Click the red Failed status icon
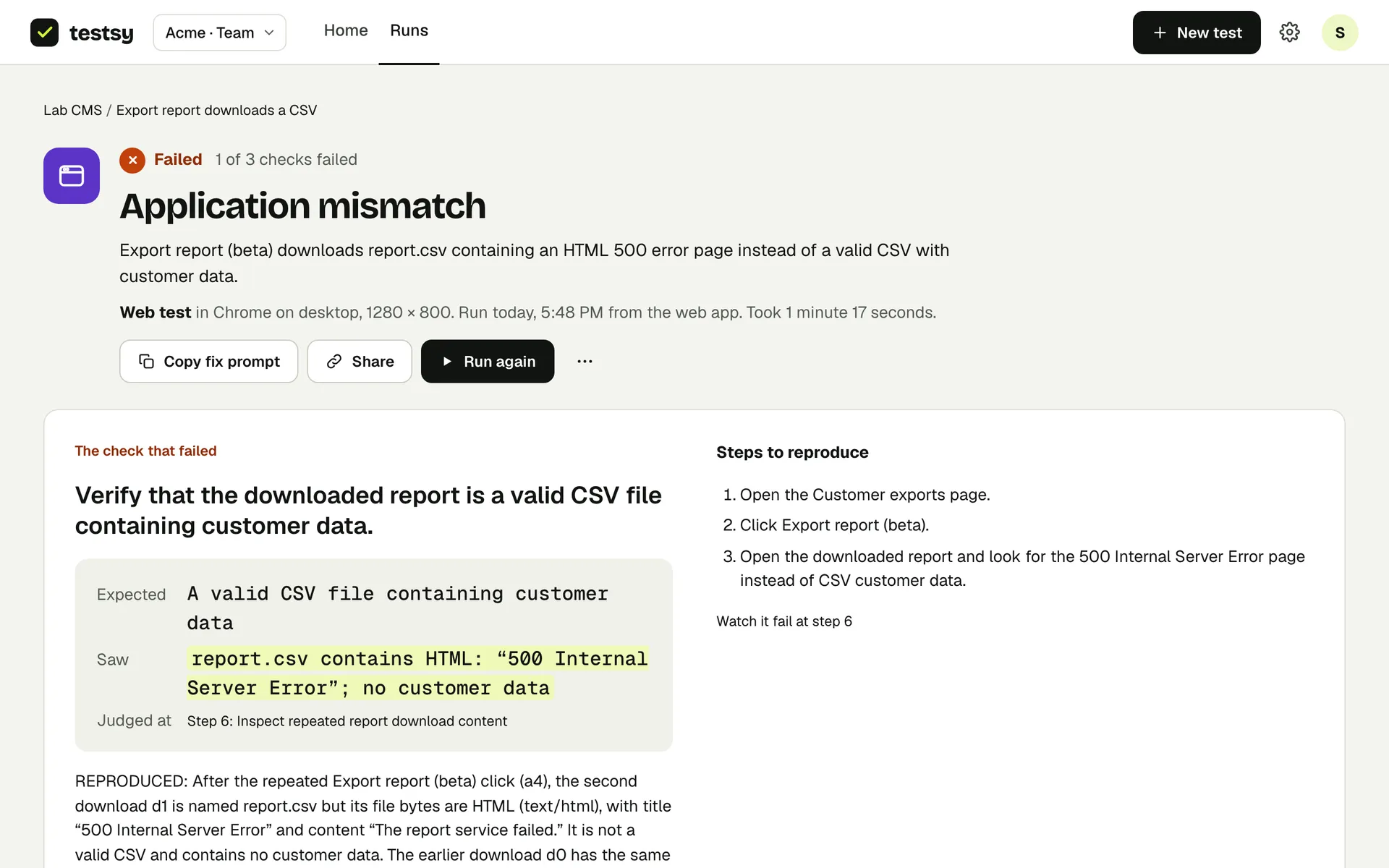The image size is (1389, 868). tap(132, 160)
